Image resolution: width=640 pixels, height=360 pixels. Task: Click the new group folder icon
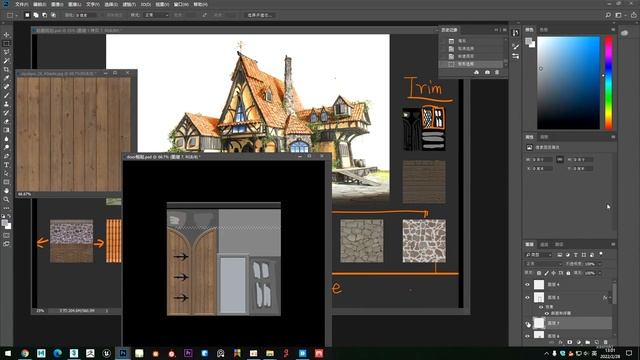coord(588,342)
